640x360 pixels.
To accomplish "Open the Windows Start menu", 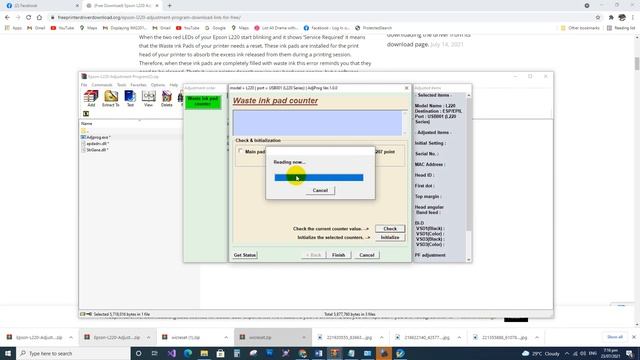I will 8,353.
